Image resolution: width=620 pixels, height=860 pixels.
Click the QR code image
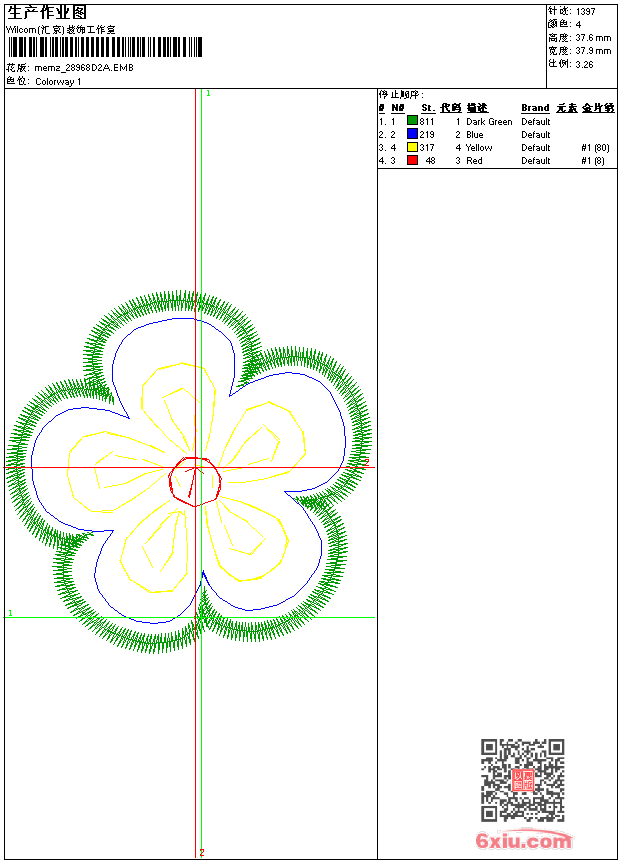522,780
